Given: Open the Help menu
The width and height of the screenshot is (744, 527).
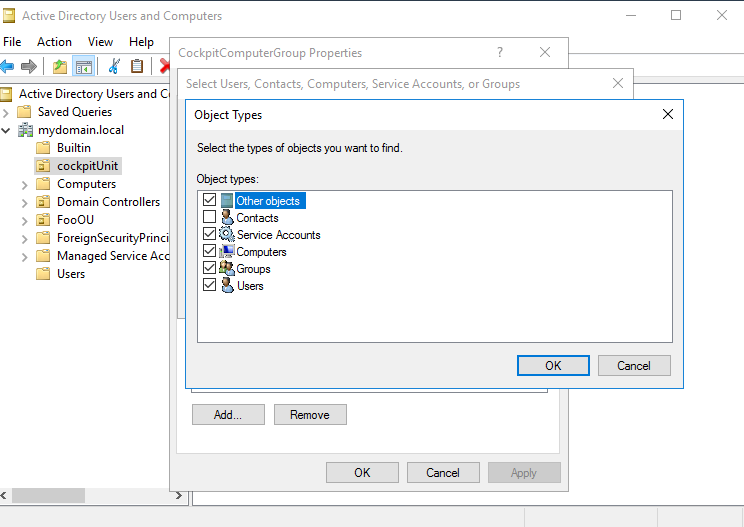Looking at the screenshot, I should tap(141, 42).
